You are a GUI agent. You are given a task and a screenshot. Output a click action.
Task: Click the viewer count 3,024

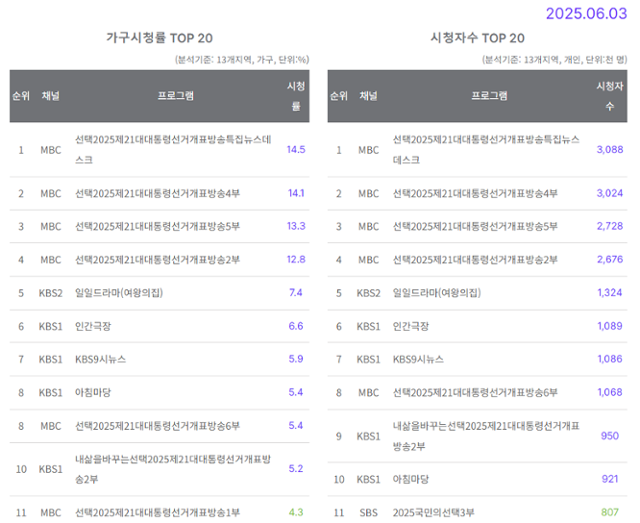tap(610, 193)
